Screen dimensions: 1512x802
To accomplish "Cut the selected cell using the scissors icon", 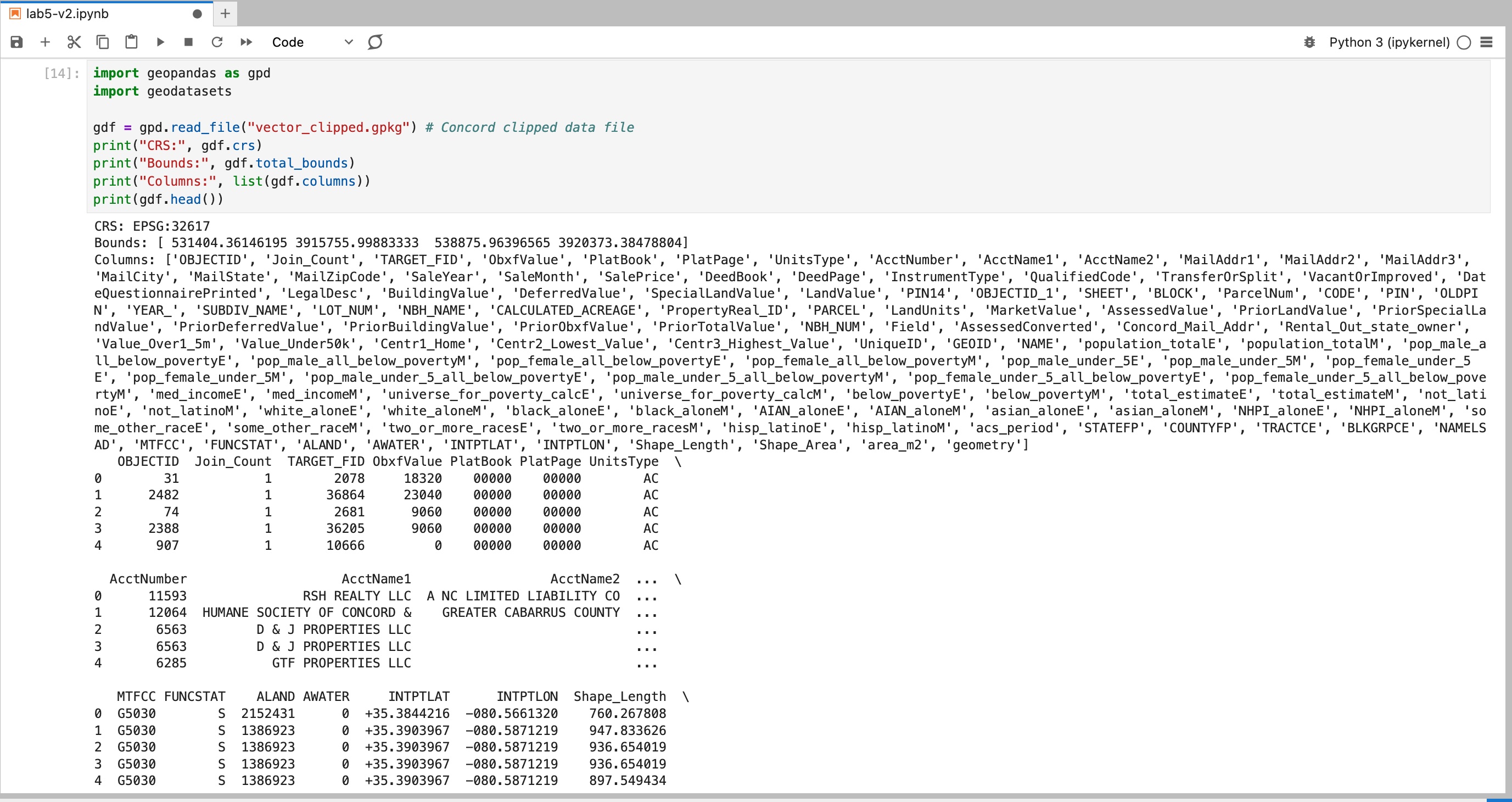I will click(x=74, y=42).
